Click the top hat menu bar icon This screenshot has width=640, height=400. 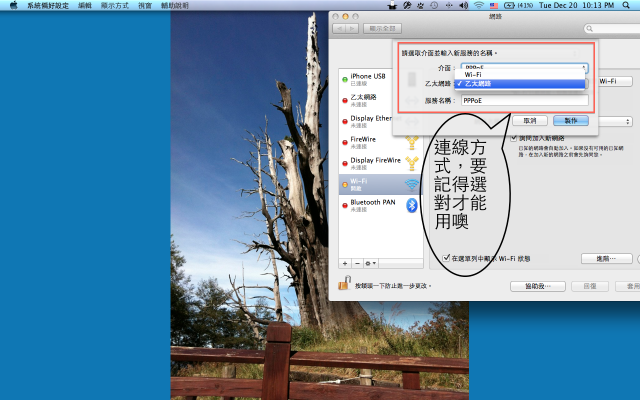coord(392,5)
